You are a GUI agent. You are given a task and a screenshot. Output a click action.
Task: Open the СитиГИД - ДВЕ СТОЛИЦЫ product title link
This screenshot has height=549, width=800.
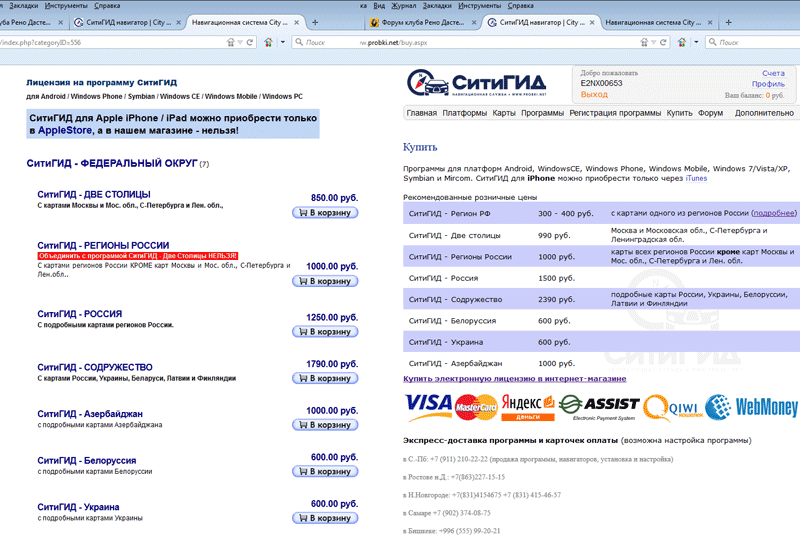(x=94, y=194)
